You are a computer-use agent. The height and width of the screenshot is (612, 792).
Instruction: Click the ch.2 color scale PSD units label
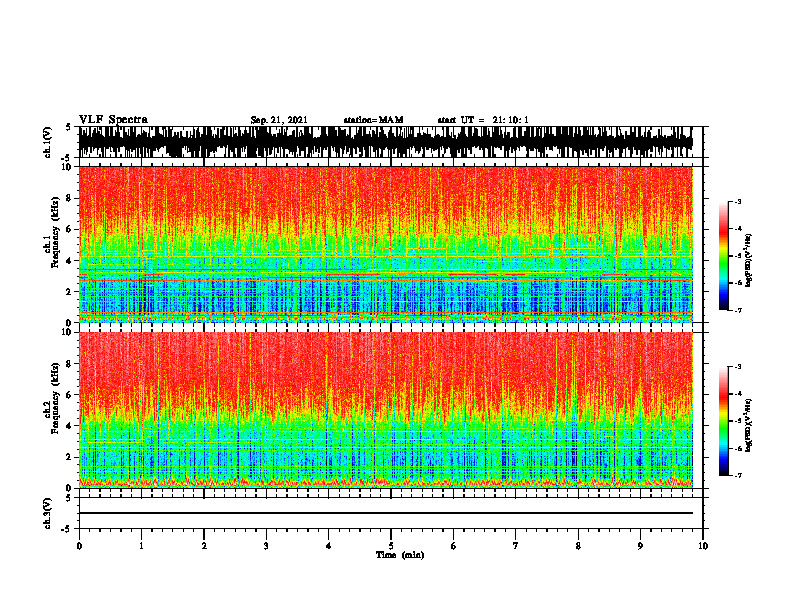(749, 425)
